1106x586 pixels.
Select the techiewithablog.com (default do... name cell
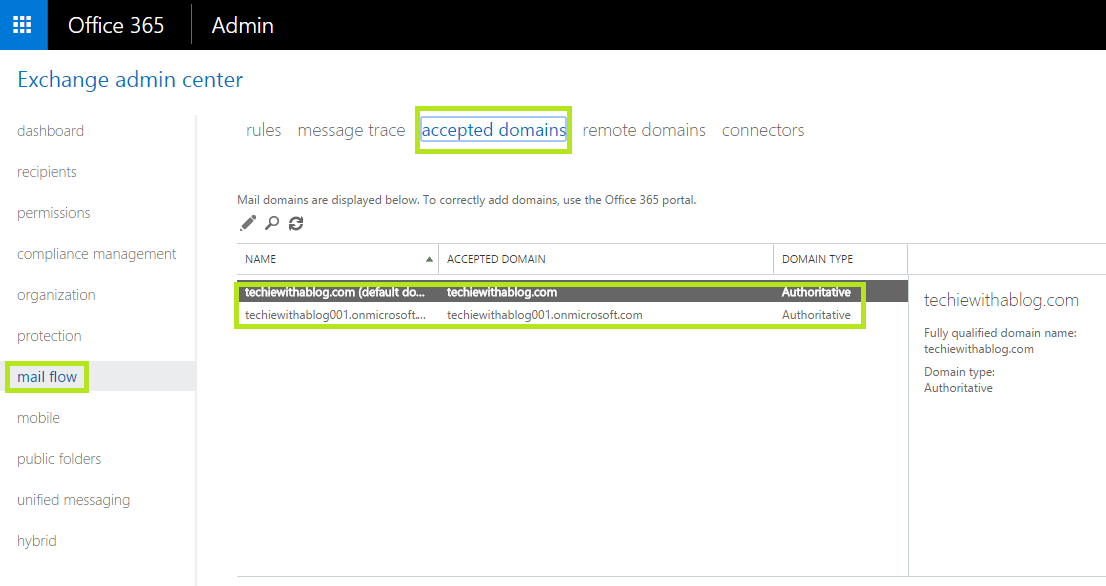[335, 293]
